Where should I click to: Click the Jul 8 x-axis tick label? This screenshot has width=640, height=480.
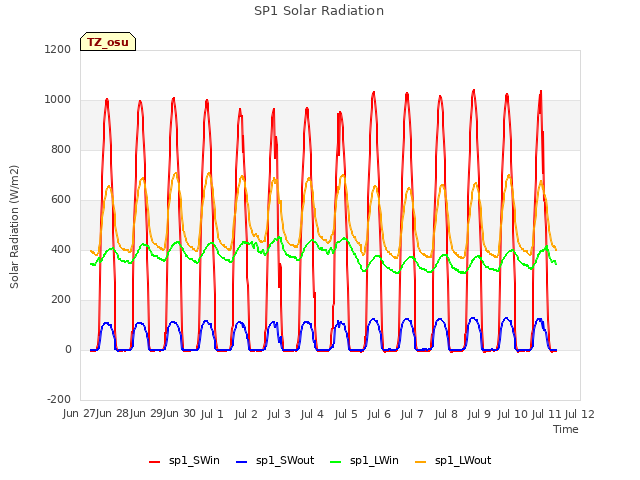point(446,414)
